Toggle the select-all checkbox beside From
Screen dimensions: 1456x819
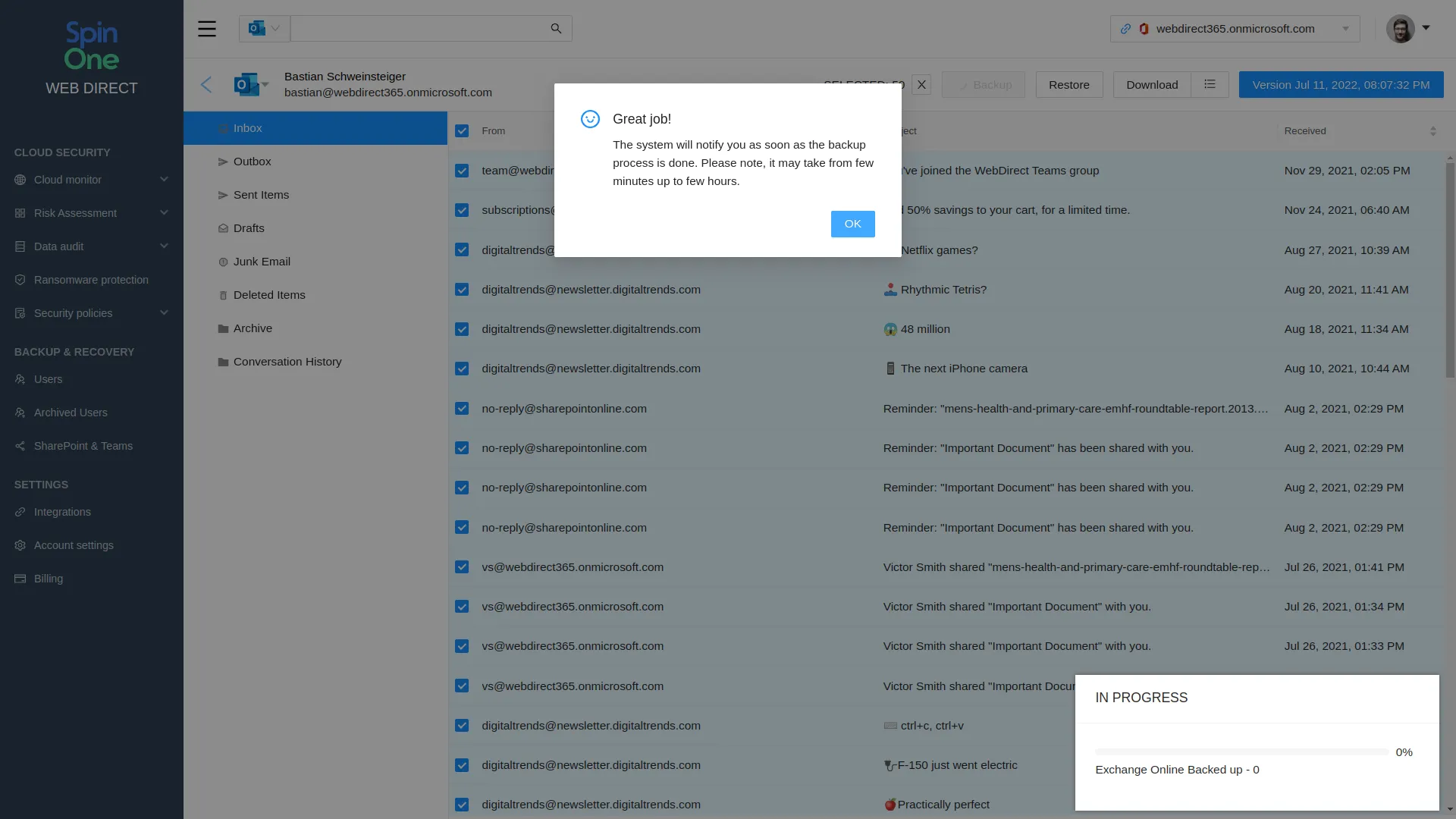coord(462,130)
